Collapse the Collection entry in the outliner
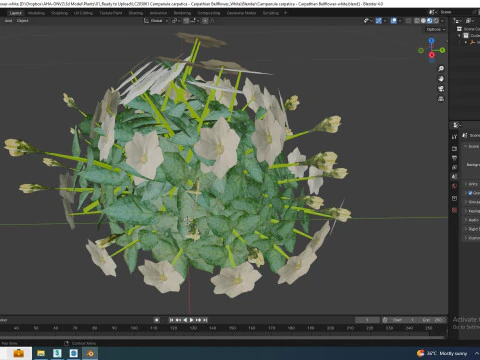The image size is (480, 360). 460,36
